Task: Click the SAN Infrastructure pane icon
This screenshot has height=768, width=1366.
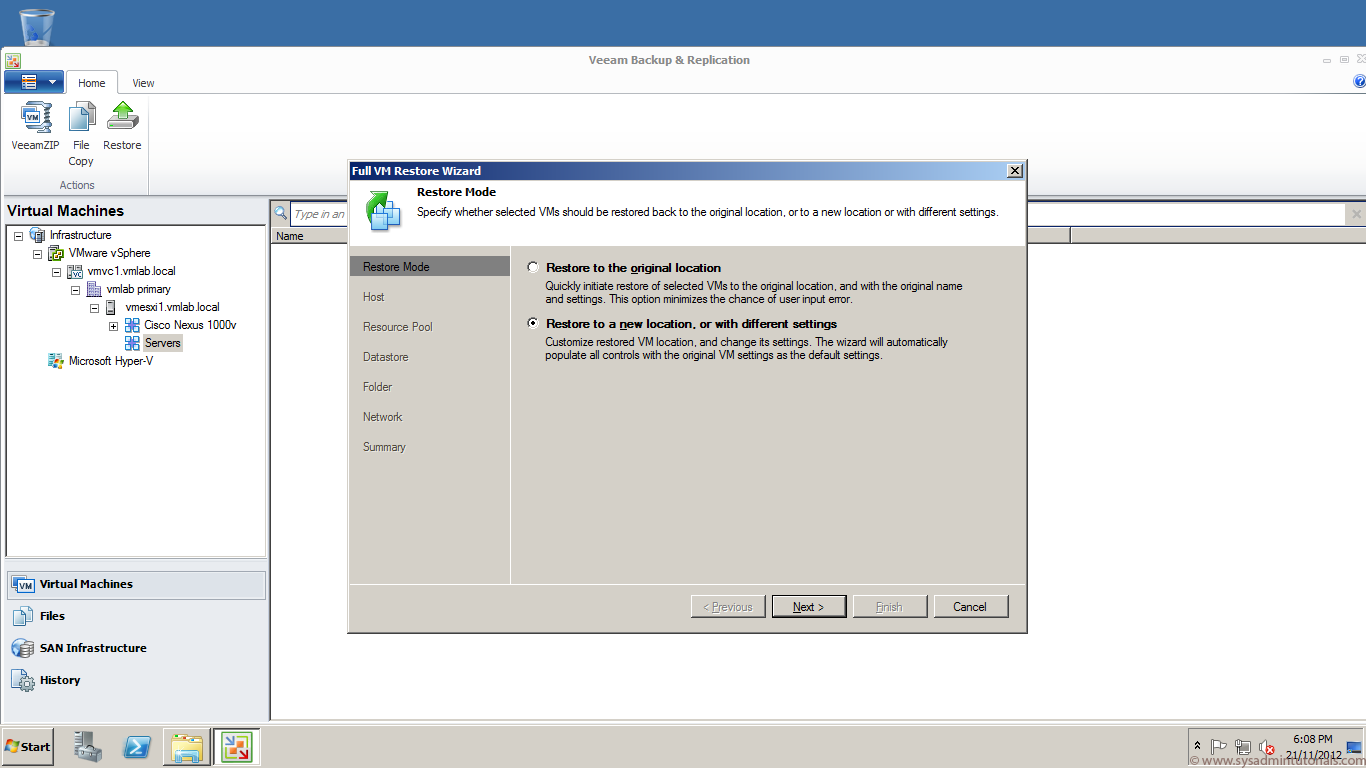Action: tap(23, 648)
